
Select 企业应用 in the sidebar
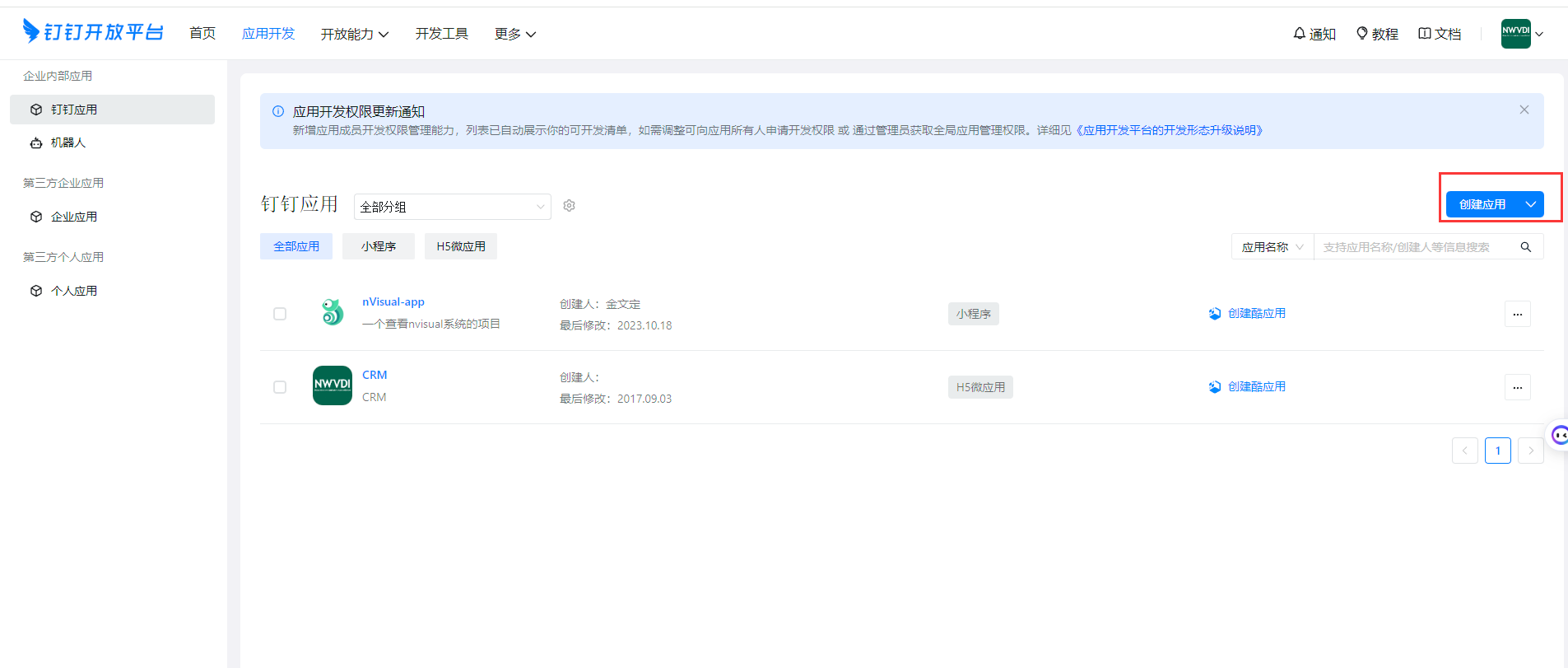point(74,217)
